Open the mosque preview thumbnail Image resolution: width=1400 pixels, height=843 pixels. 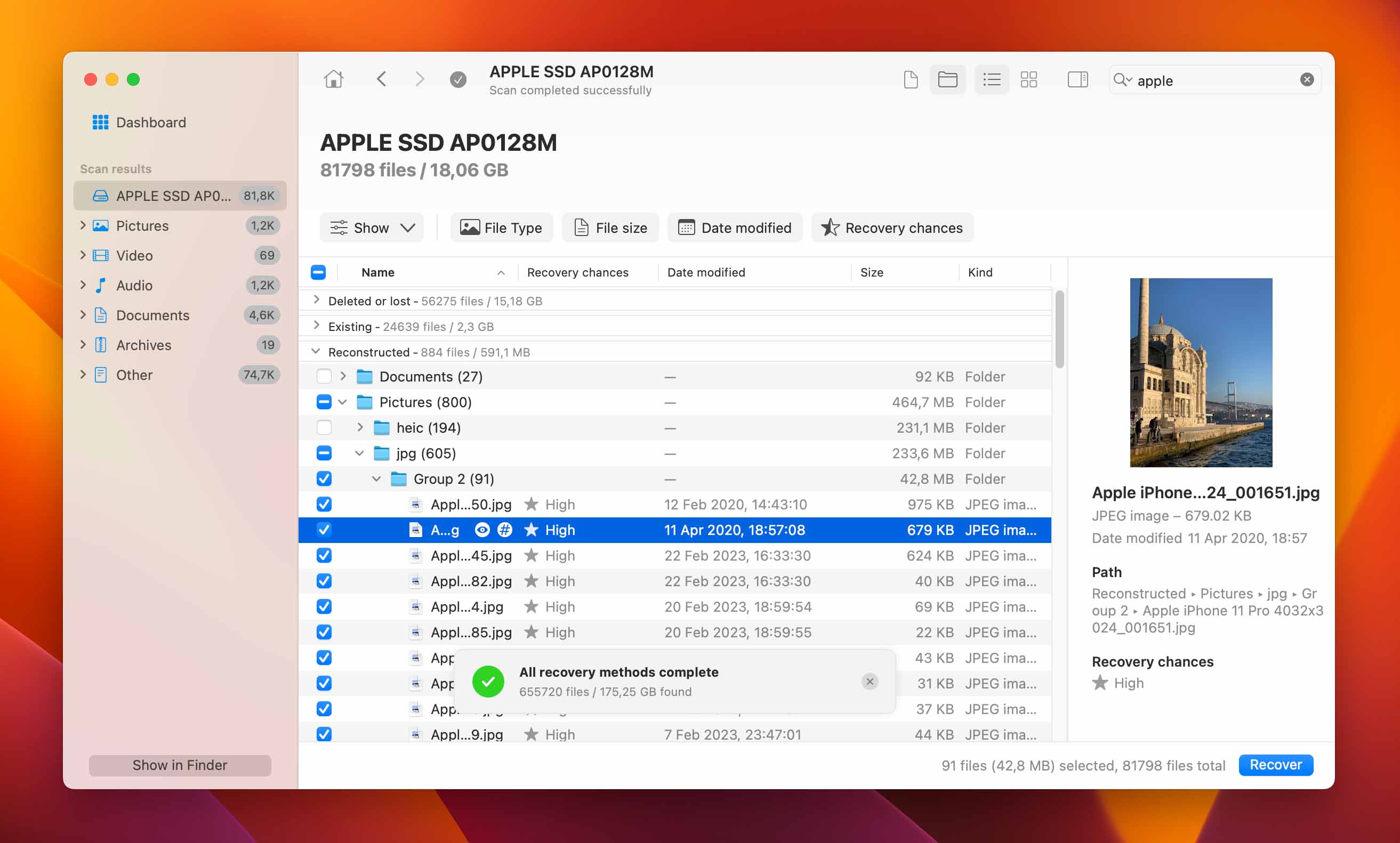1201,372
